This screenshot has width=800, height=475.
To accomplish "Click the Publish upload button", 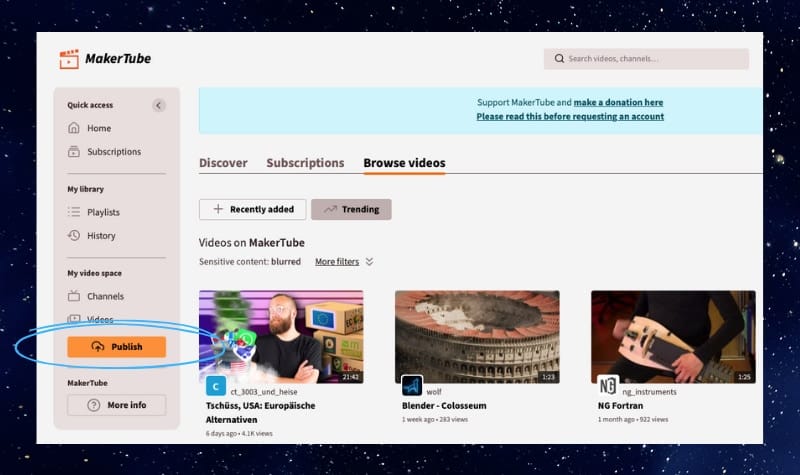I will (116, 347).
